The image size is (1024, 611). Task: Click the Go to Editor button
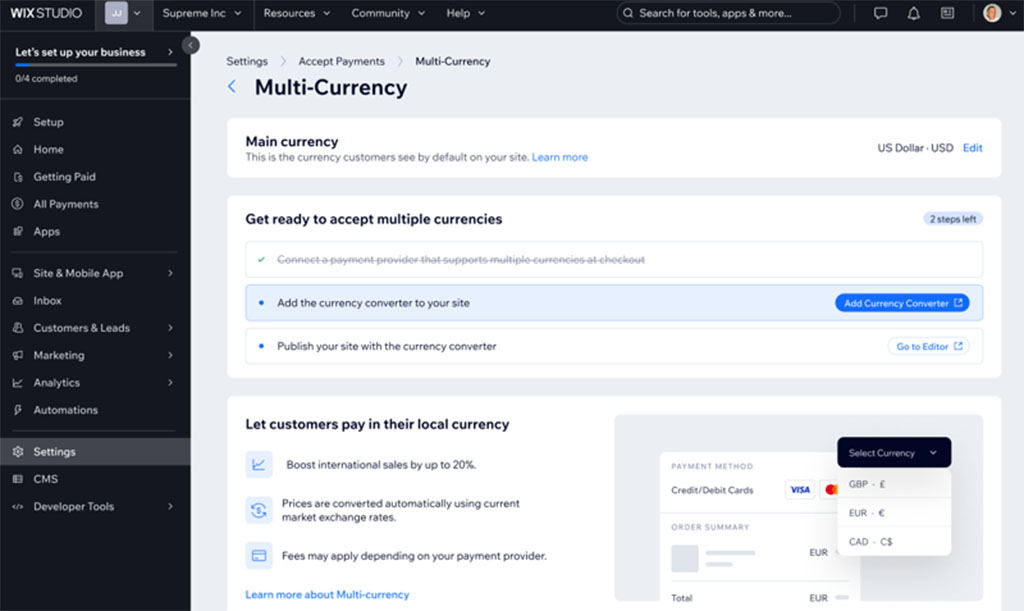929,347
